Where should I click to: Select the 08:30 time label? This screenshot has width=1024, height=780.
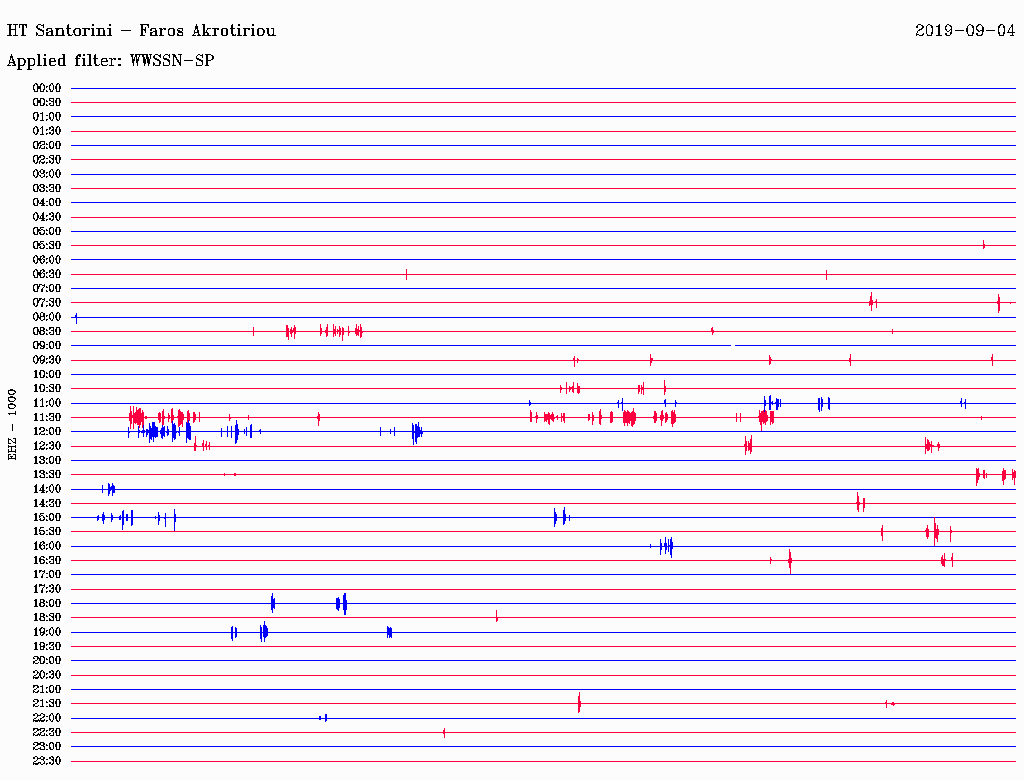click(x=47, y=331)
